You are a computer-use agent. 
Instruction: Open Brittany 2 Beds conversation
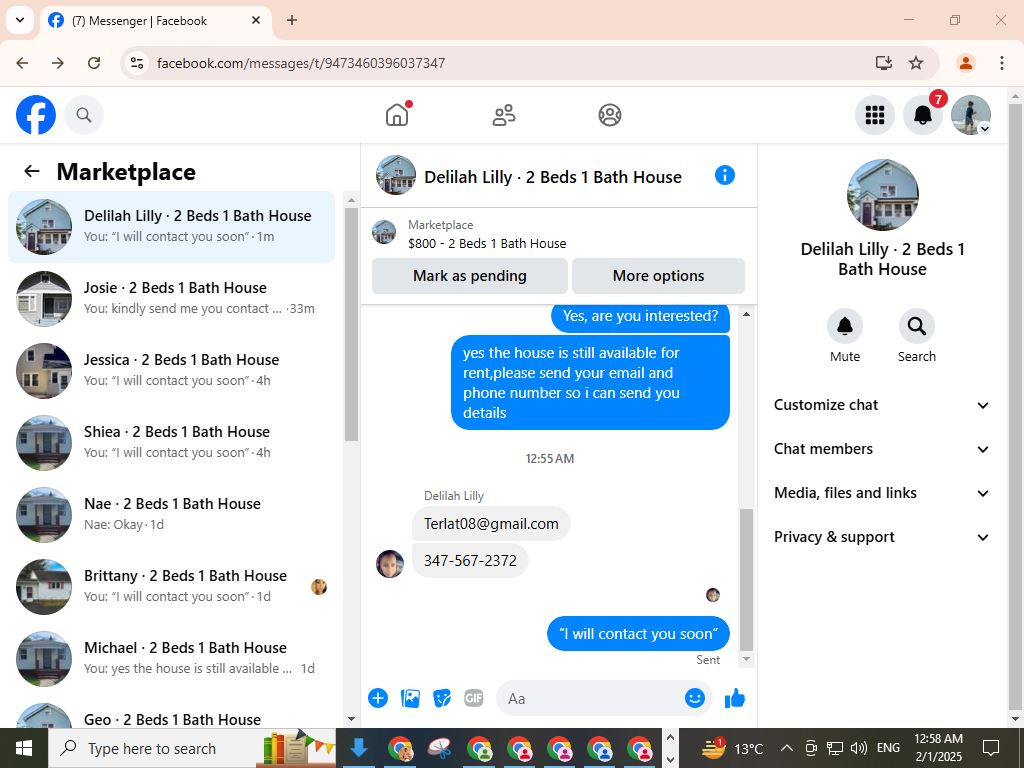pyautogui.click(x=171, y=586)
